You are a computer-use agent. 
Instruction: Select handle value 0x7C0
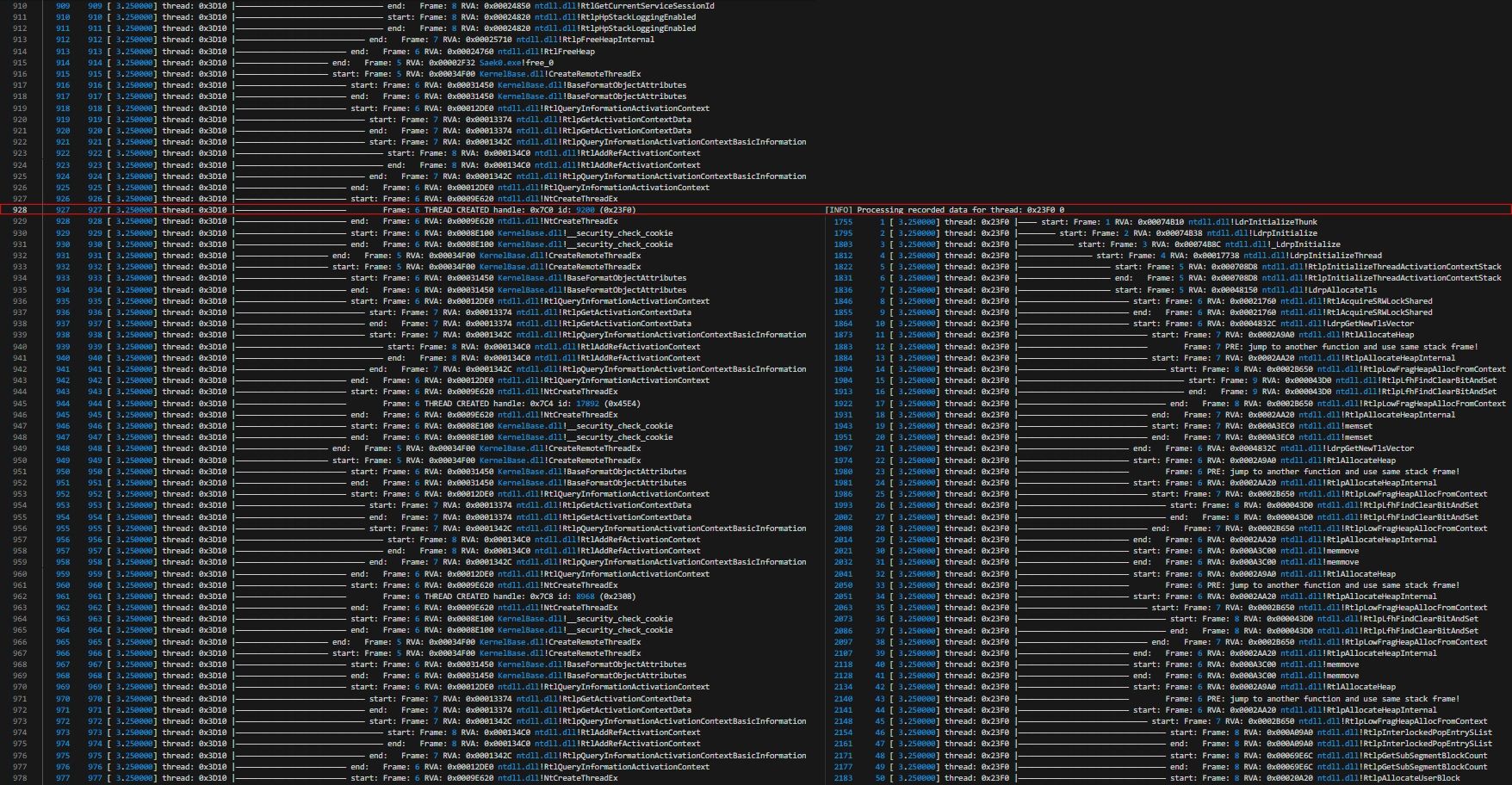pyautogui.click(x=541, y=210)
